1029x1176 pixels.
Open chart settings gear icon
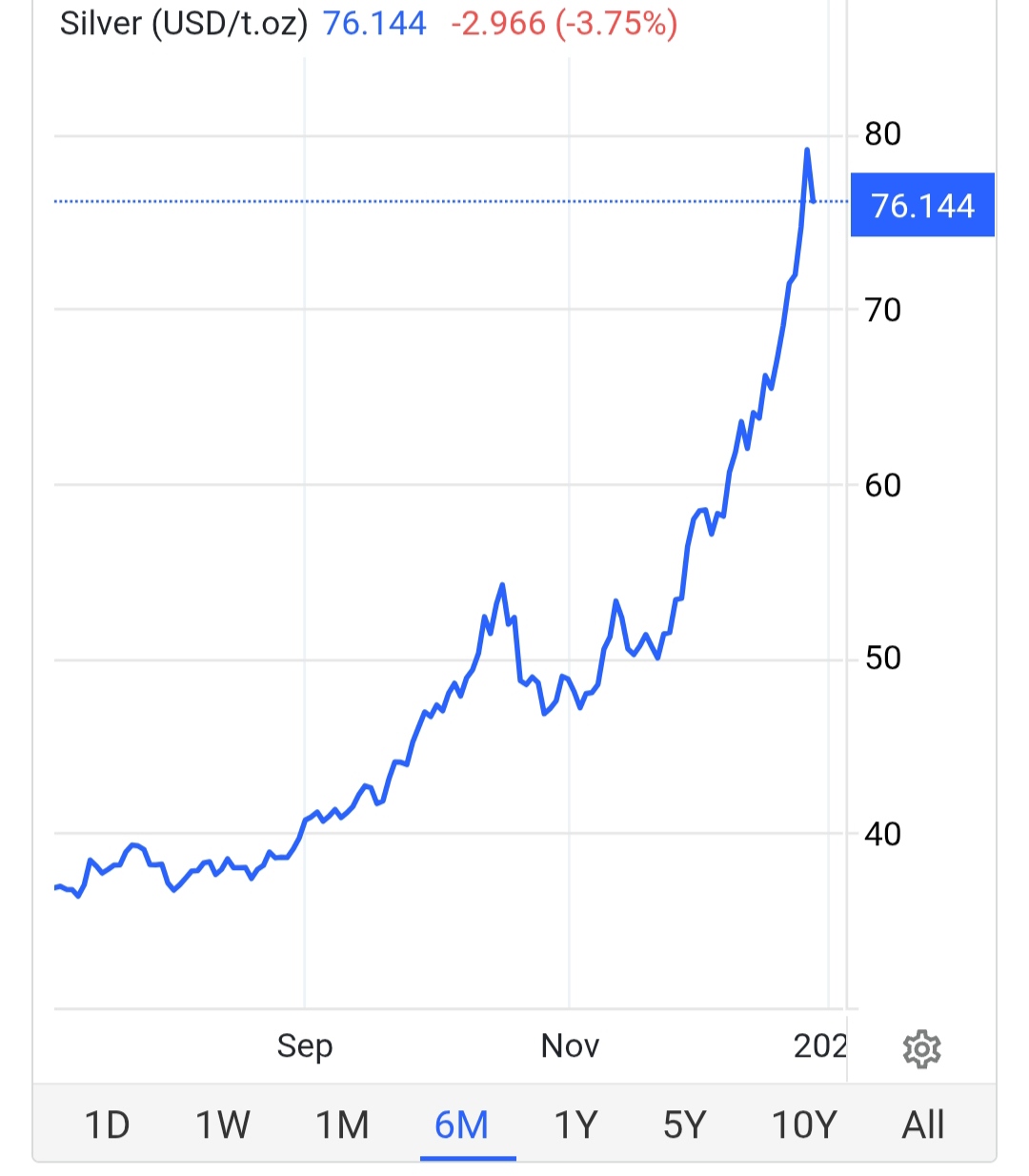(x=921, y=1049)
